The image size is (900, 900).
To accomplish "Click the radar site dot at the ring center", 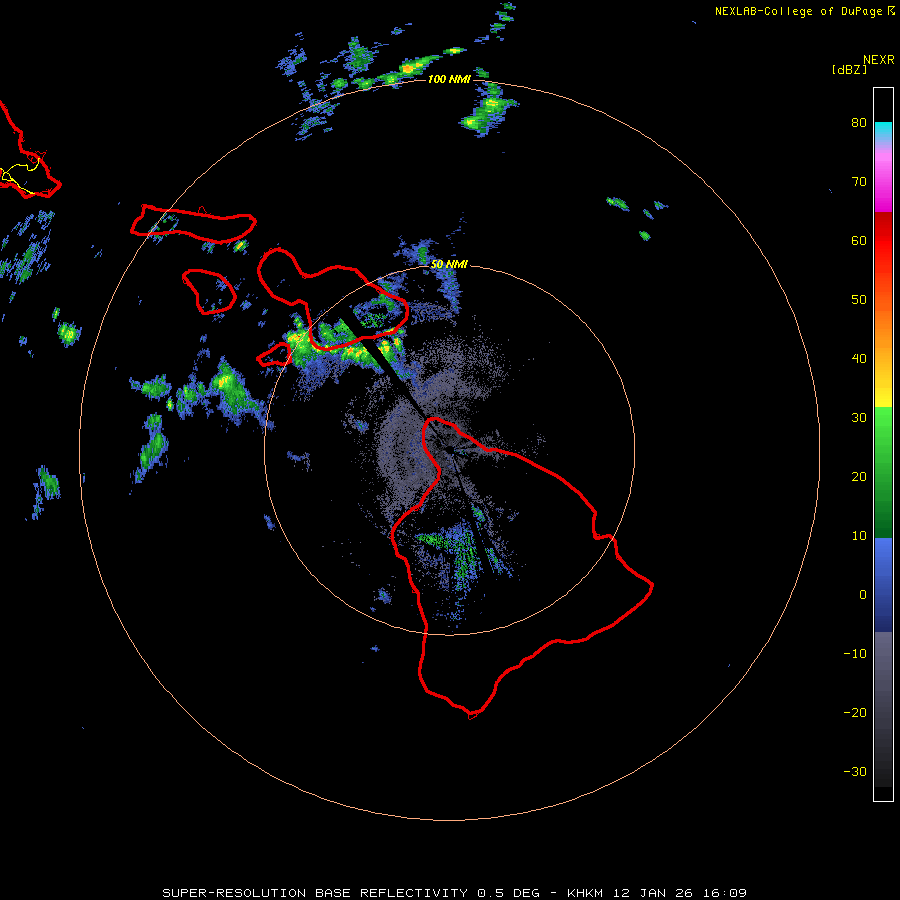I will pyautogui.click(x=449, y=450).
